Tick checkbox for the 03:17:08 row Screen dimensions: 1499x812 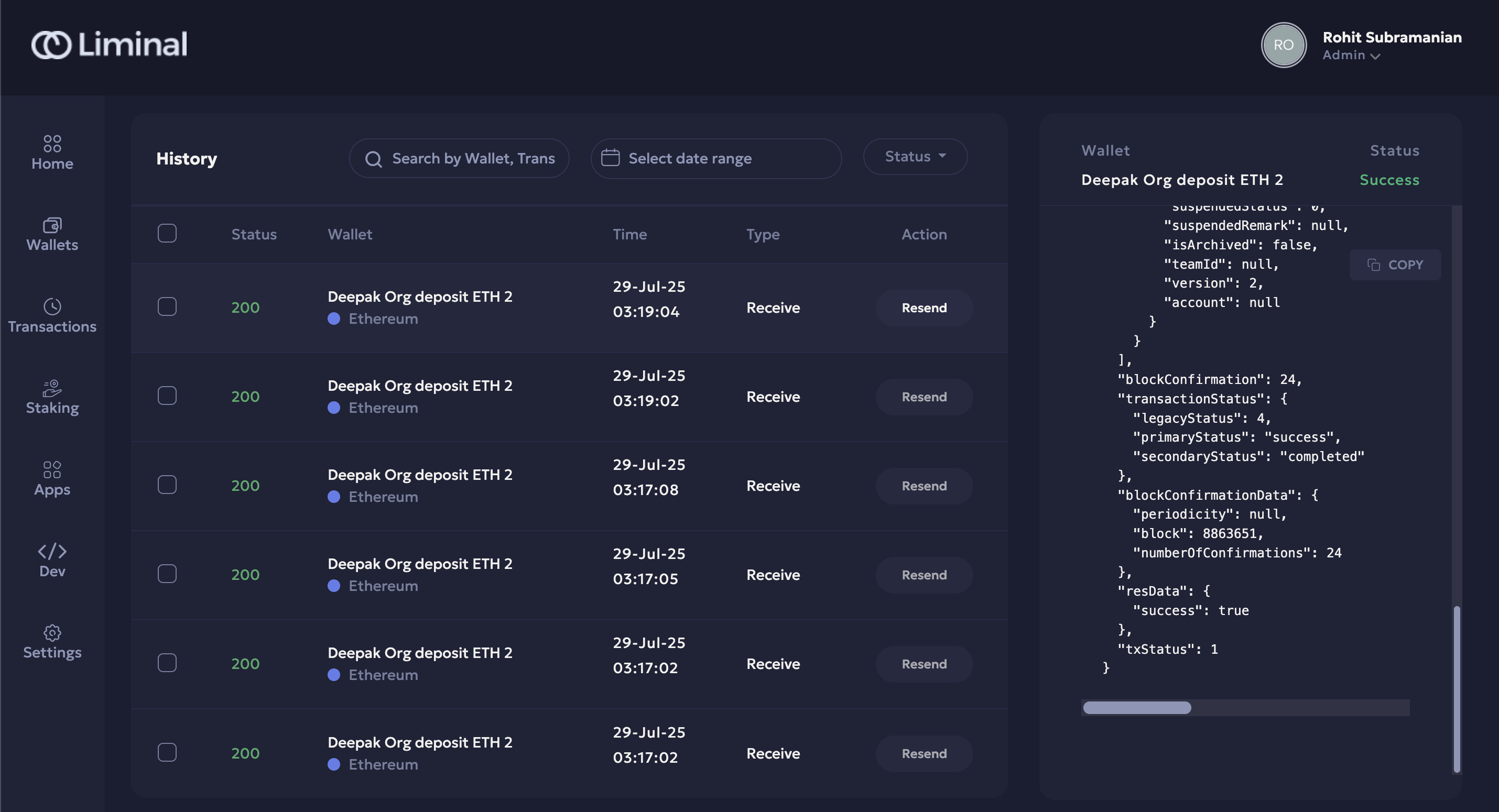coord(167,485)
